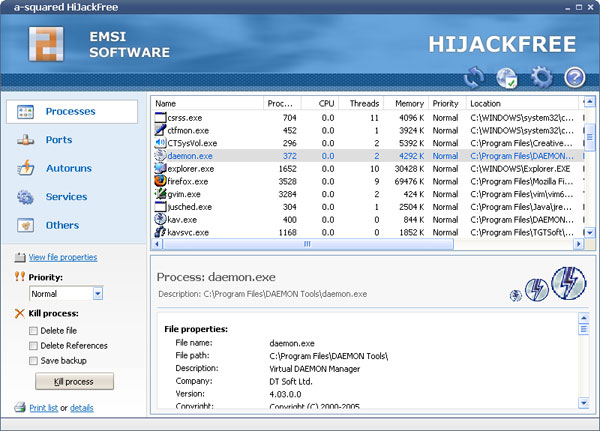Select the gvim.exe process name
Viewport: 600px width, 431px height.
pyautogui.click(x=184, y=194)
